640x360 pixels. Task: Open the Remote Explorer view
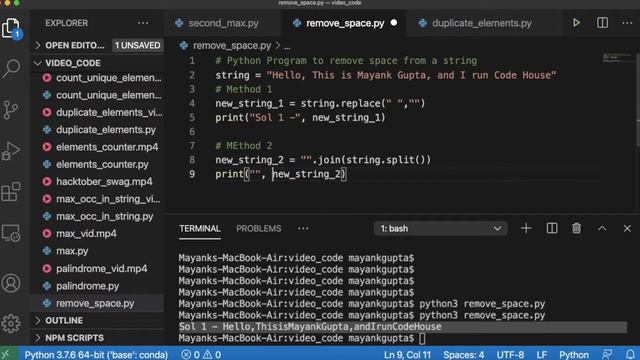coord(11,233)
